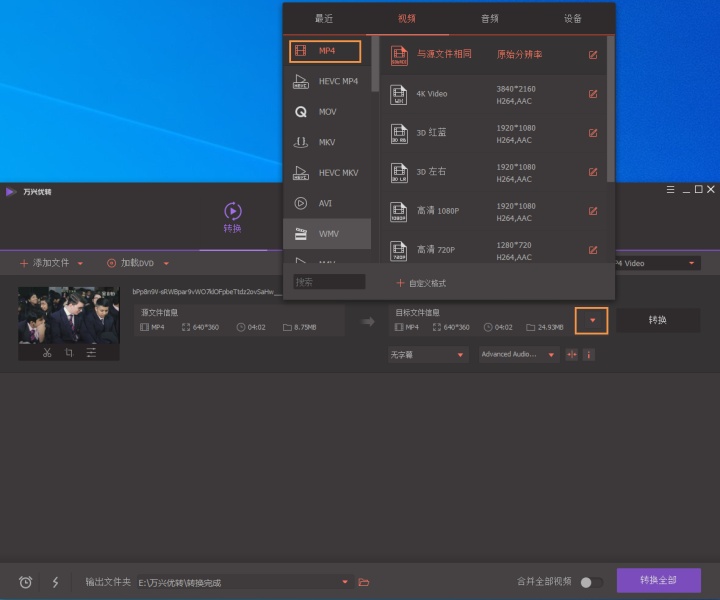
Task: Select 3D 左右 preset row
Action: point(494,173)
